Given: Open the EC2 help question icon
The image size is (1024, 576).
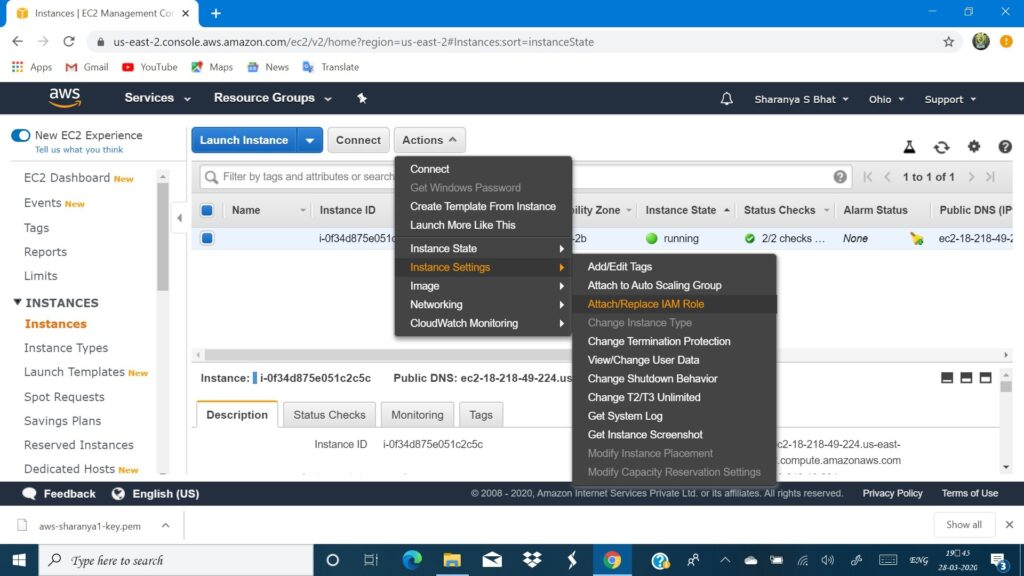Looking at the screenshot, I should (1005, 147).
